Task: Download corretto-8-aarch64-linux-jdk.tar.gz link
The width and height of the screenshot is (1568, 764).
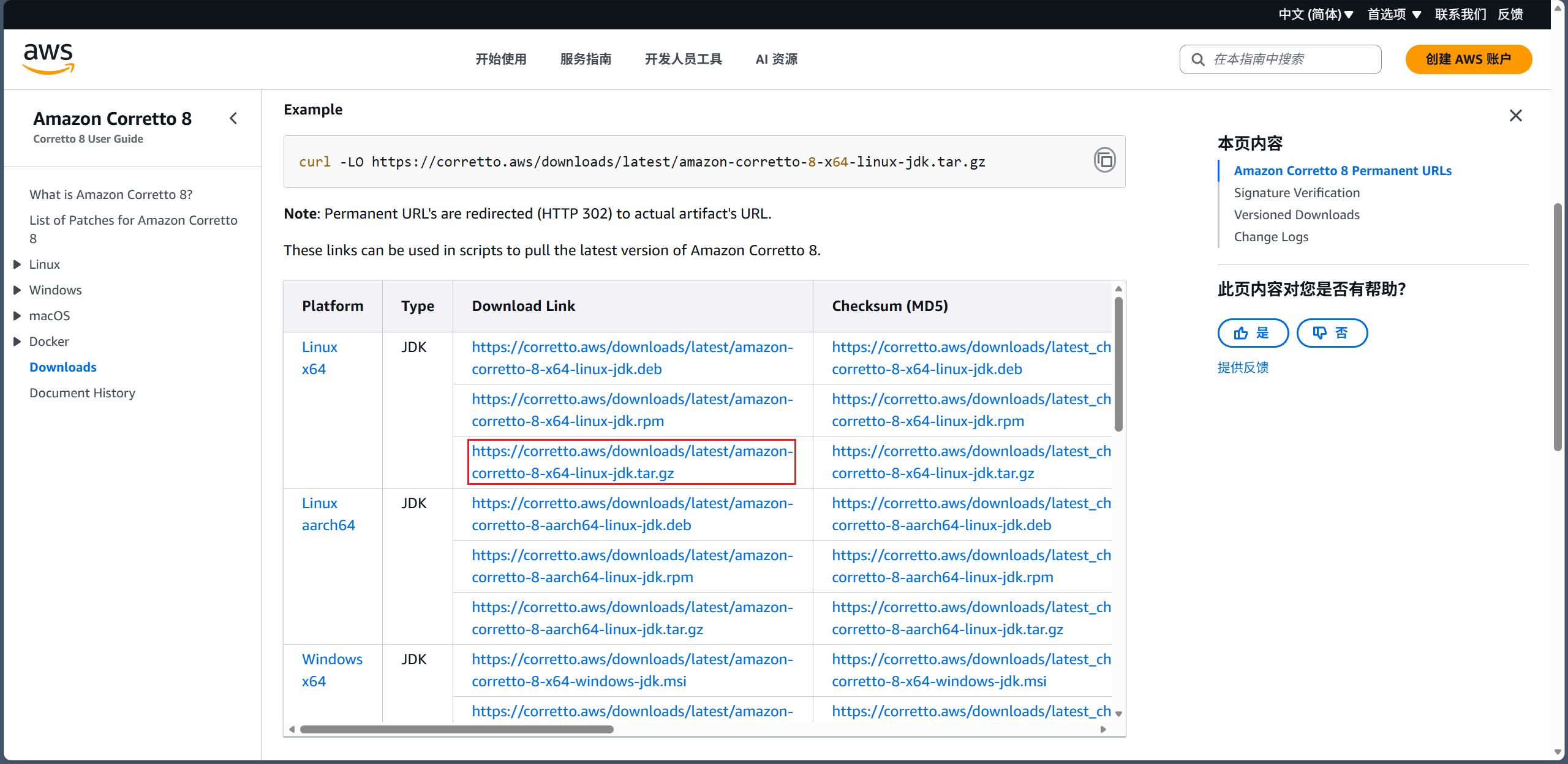Action: point(632,618)
